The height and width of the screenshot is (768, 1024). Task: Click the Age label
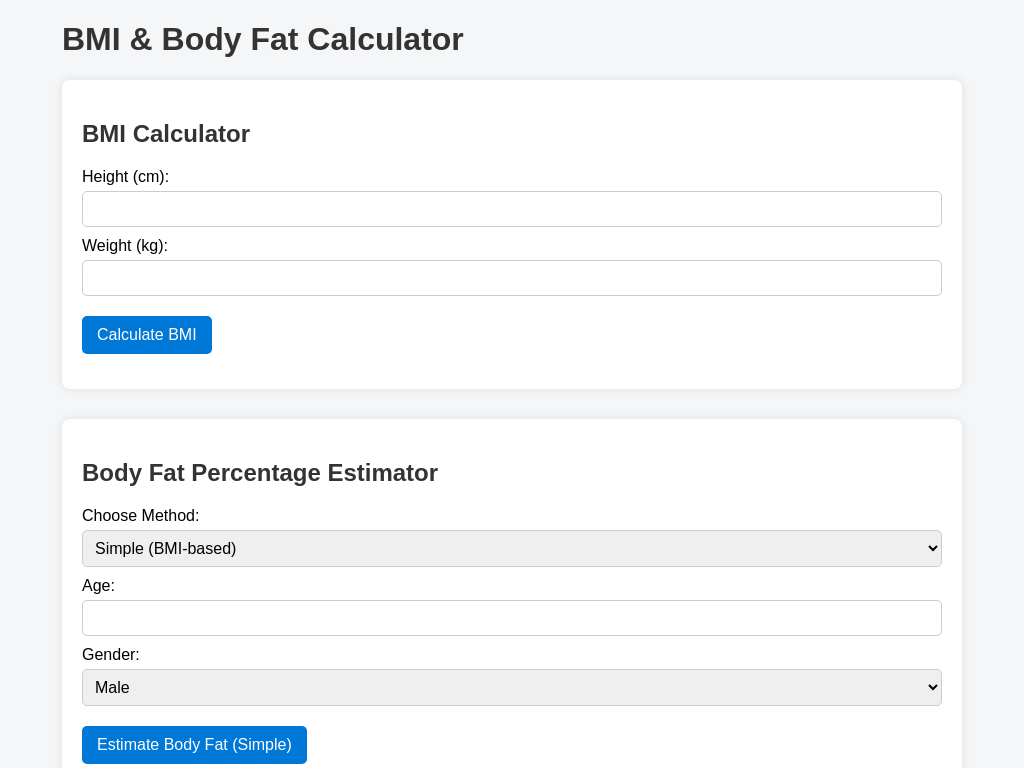point(98,586)
